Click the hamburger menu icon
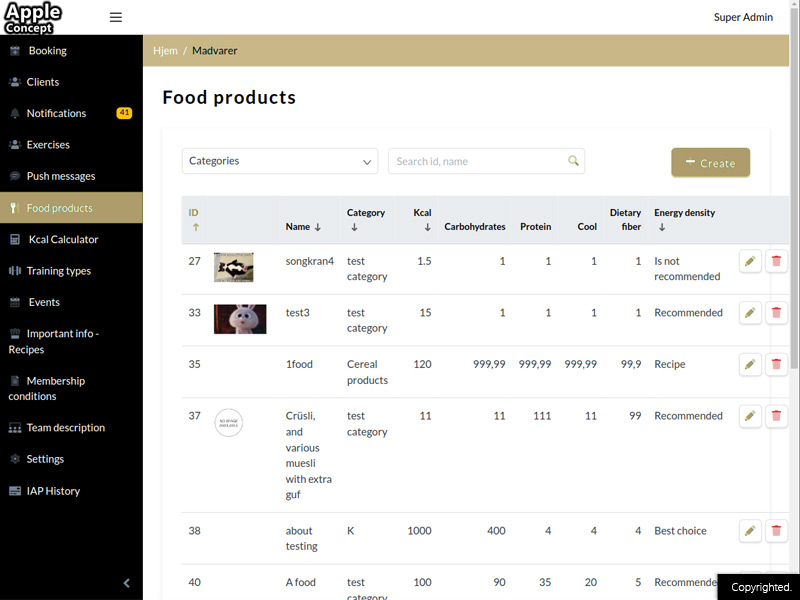800x600 pixels. [x=116, y=17]
